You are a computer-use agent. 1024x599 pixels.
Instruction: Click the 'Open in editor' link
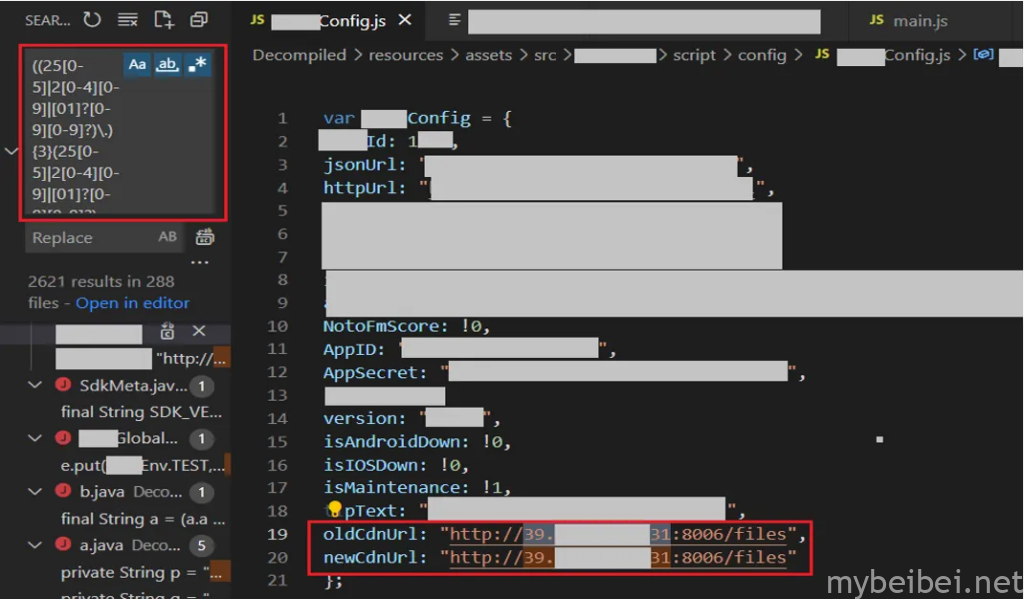(132, 303)
